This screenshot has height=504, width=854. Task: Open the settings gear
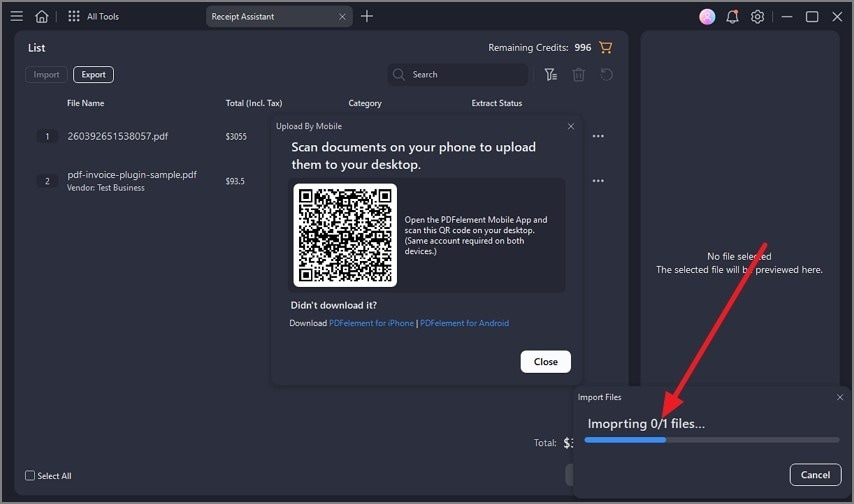tap(757, 17)
